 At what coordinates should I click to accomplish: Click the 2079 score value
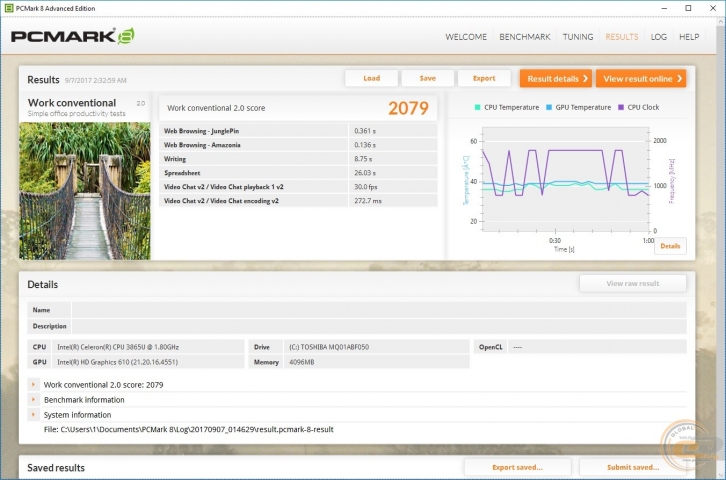click(408, 108)
